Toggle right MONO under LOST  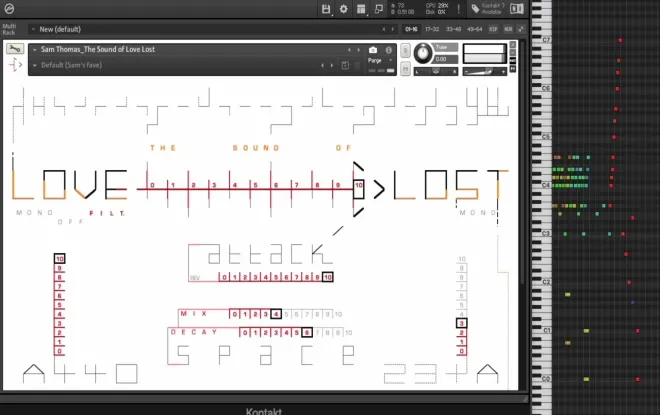(x=479, y=213)
